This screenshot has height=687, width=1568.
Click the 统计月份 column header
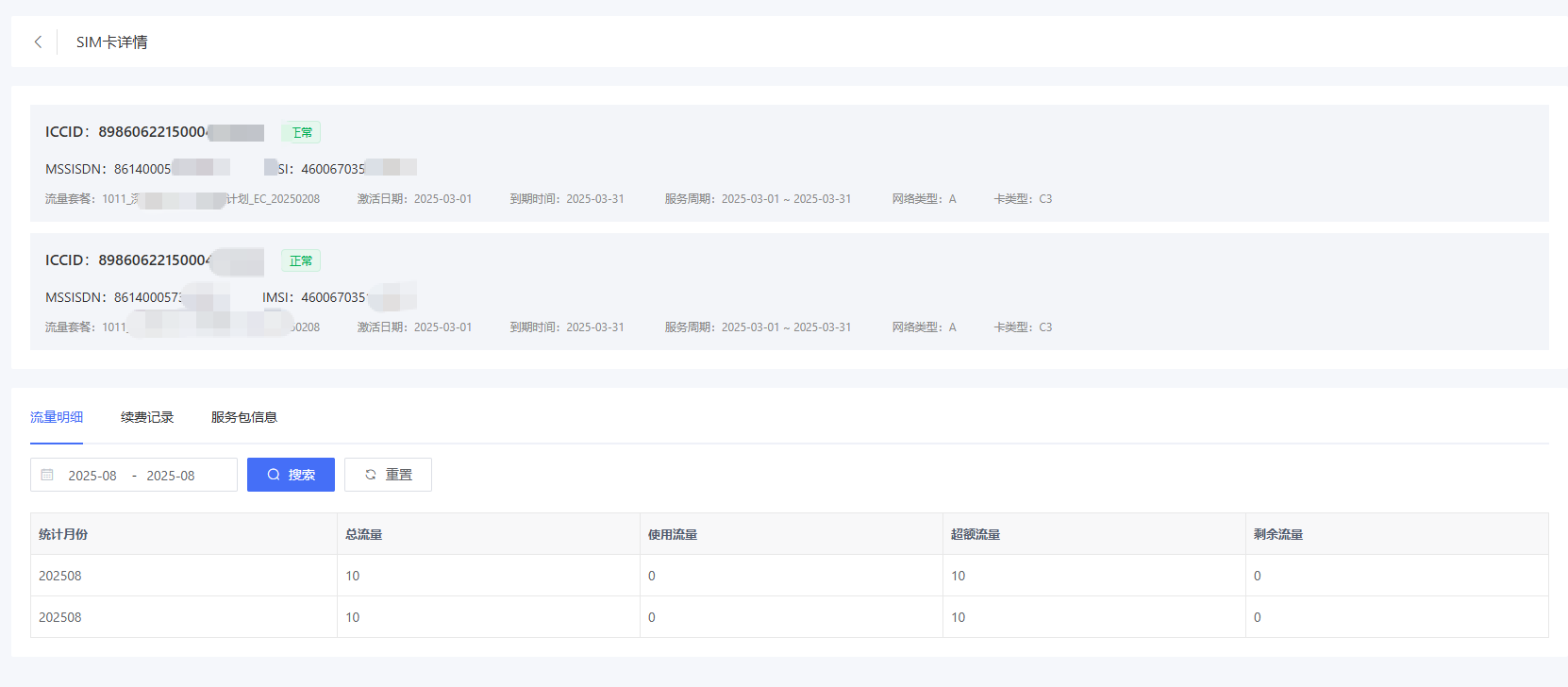point(63,534)
